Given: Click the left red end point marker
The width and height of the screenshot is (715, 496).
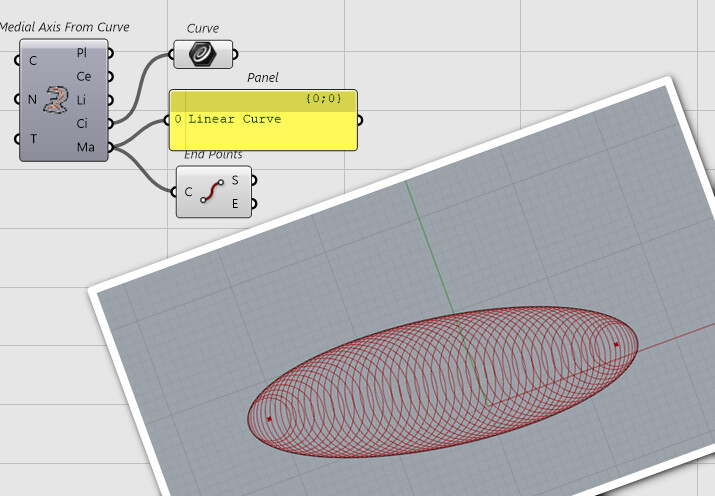Looking at the screenshot, I should [269, 418].
